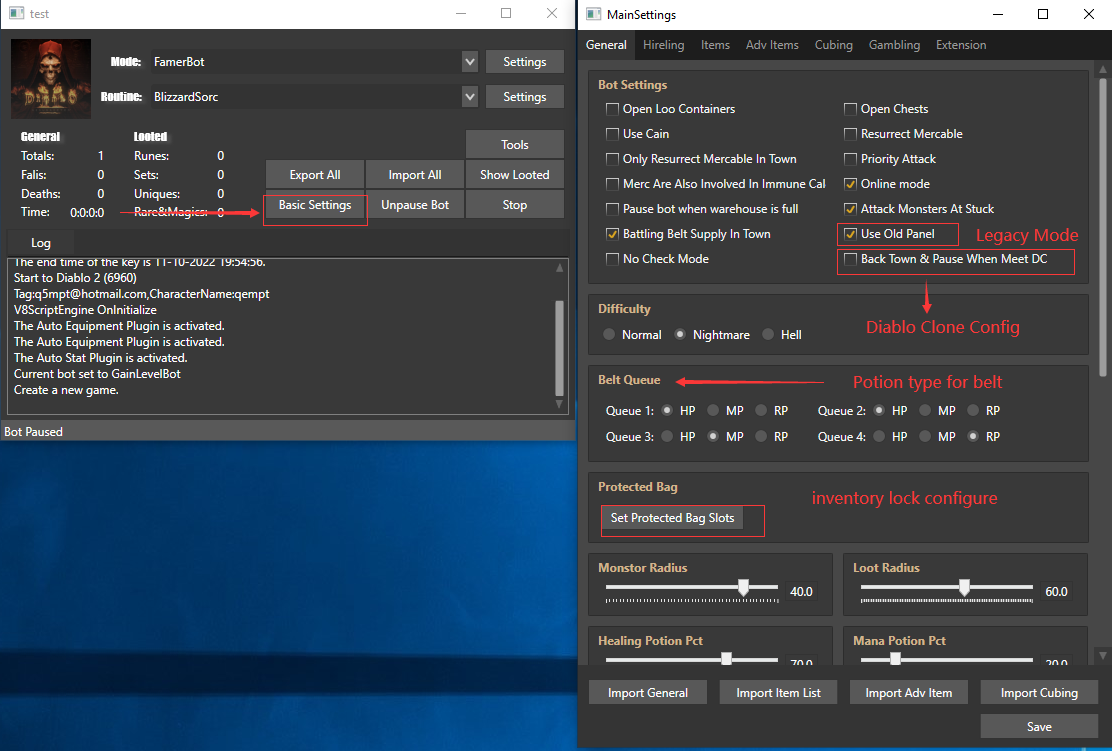Image resolution: width=1112 pixels, height=751 pixels.
Task: Set Queue 1 to RP
Action: pyautogui.click(x=761, y=411)
